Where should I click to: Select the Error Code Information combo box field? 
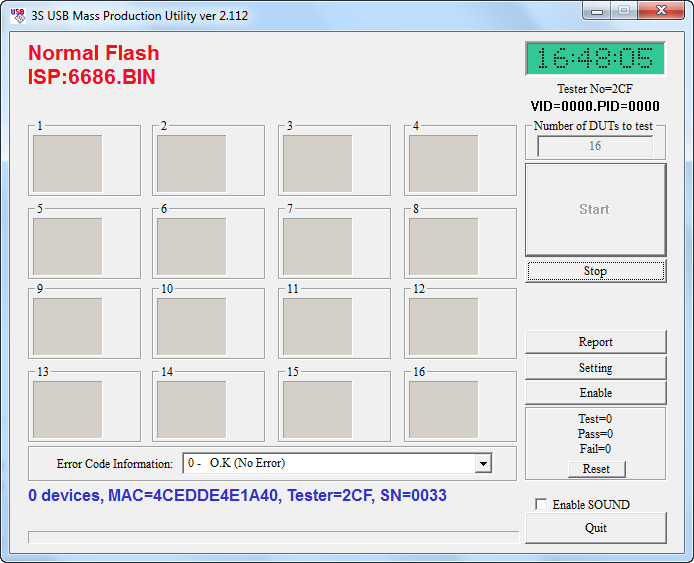337,463
